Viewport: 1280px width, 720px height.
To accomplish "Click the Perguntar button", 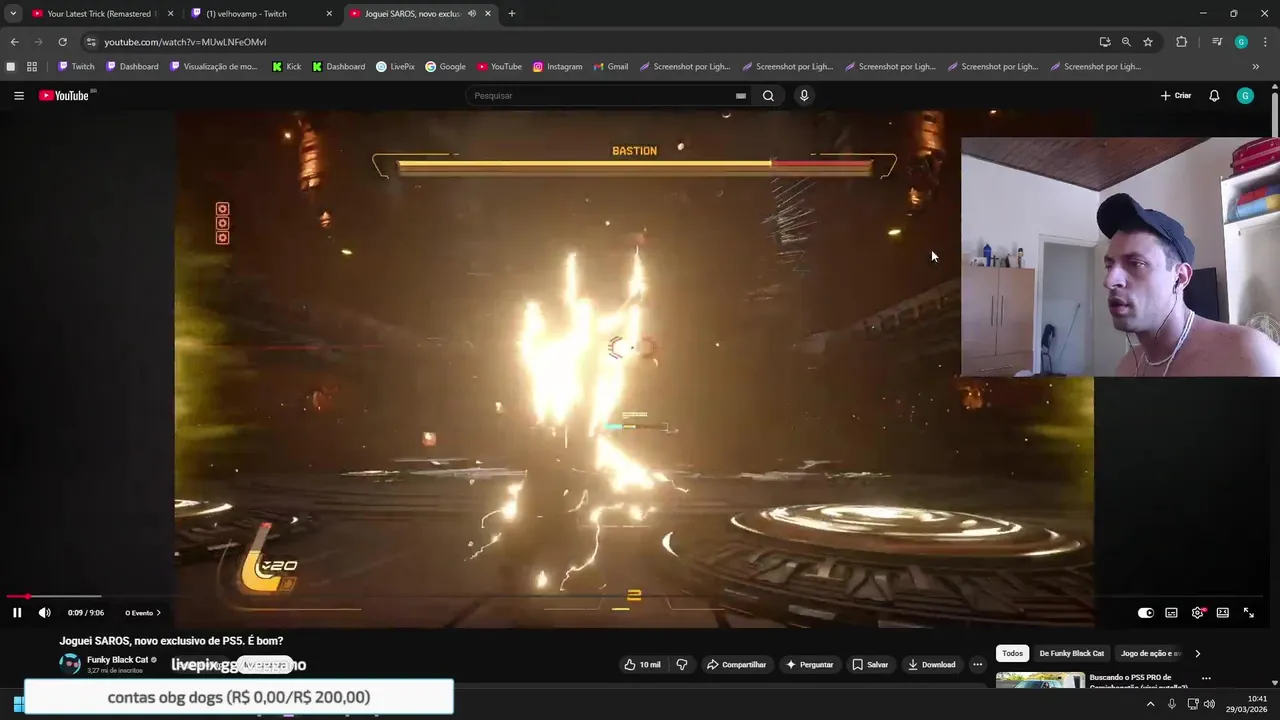I will (x=810, y=664).
